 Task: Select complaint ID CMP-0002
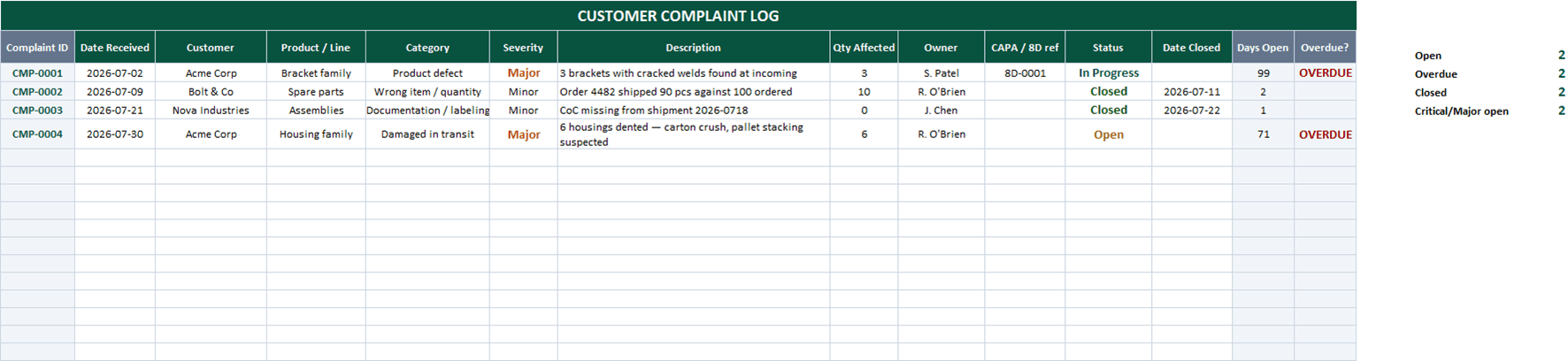coord(37,92)
